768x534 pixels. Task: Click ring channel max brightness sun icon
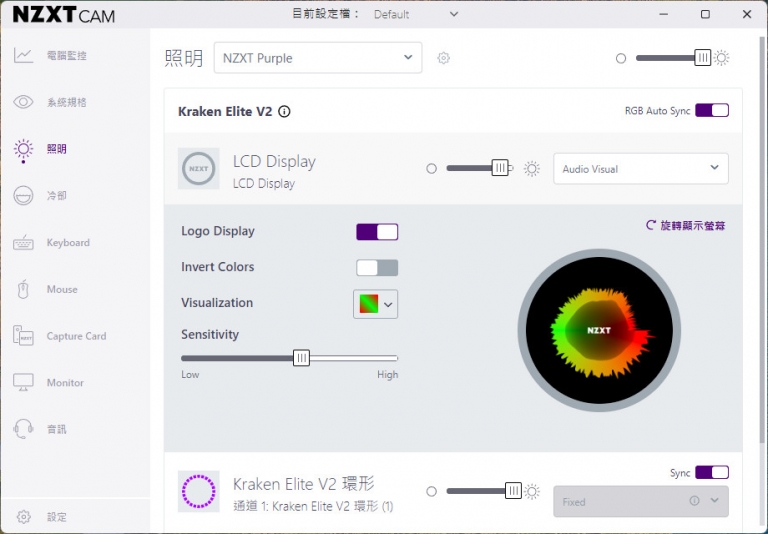(x=531, y=491)
